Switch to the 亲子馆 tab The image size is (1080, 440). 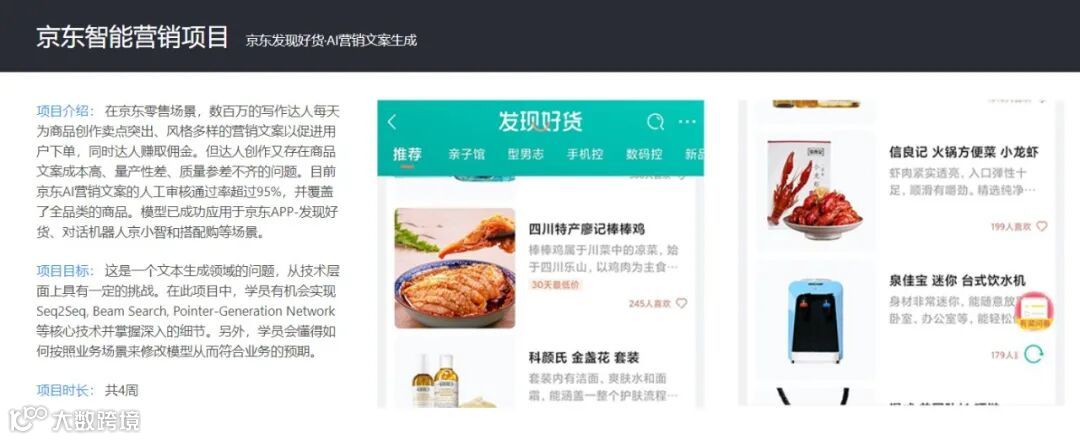pyautogui.click(x=466, y=154)
